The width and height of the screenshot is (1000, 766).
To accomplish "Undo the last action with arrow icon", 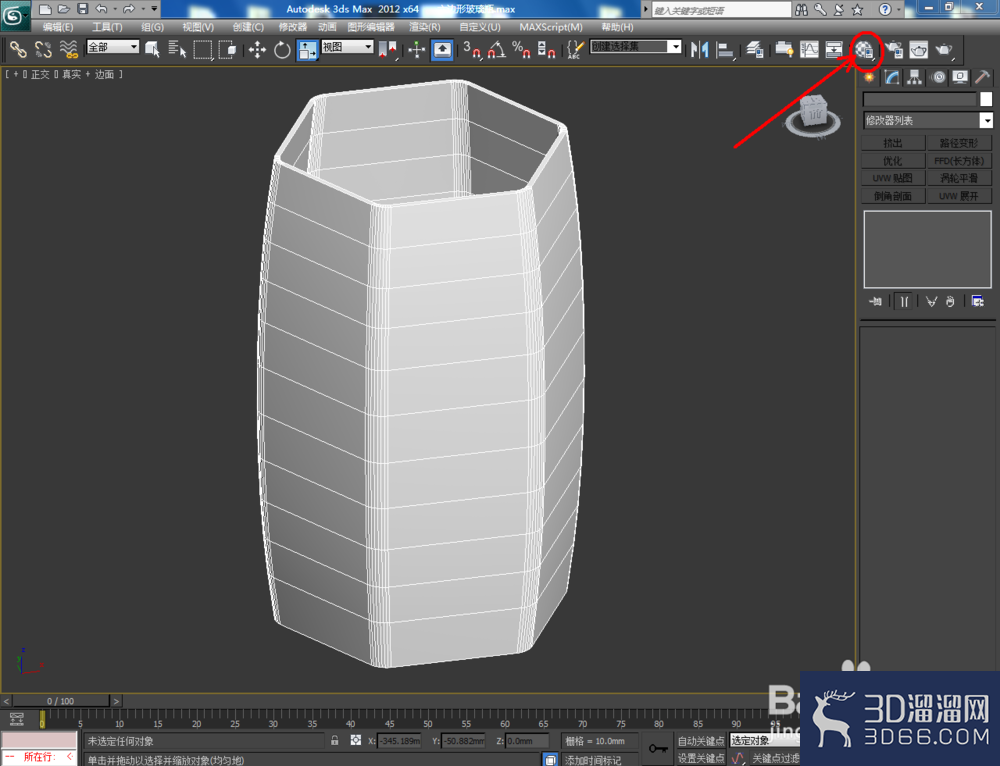I will click(x=101, y=9).
